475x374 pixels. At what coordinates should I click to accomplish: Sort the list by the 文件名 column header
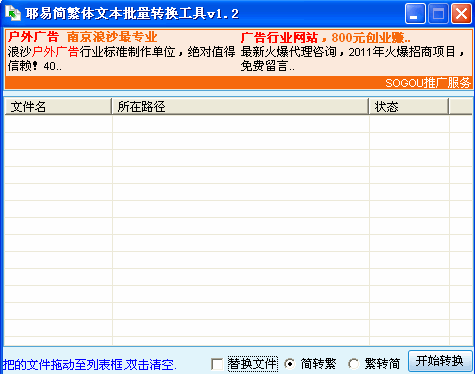point(58,106)
